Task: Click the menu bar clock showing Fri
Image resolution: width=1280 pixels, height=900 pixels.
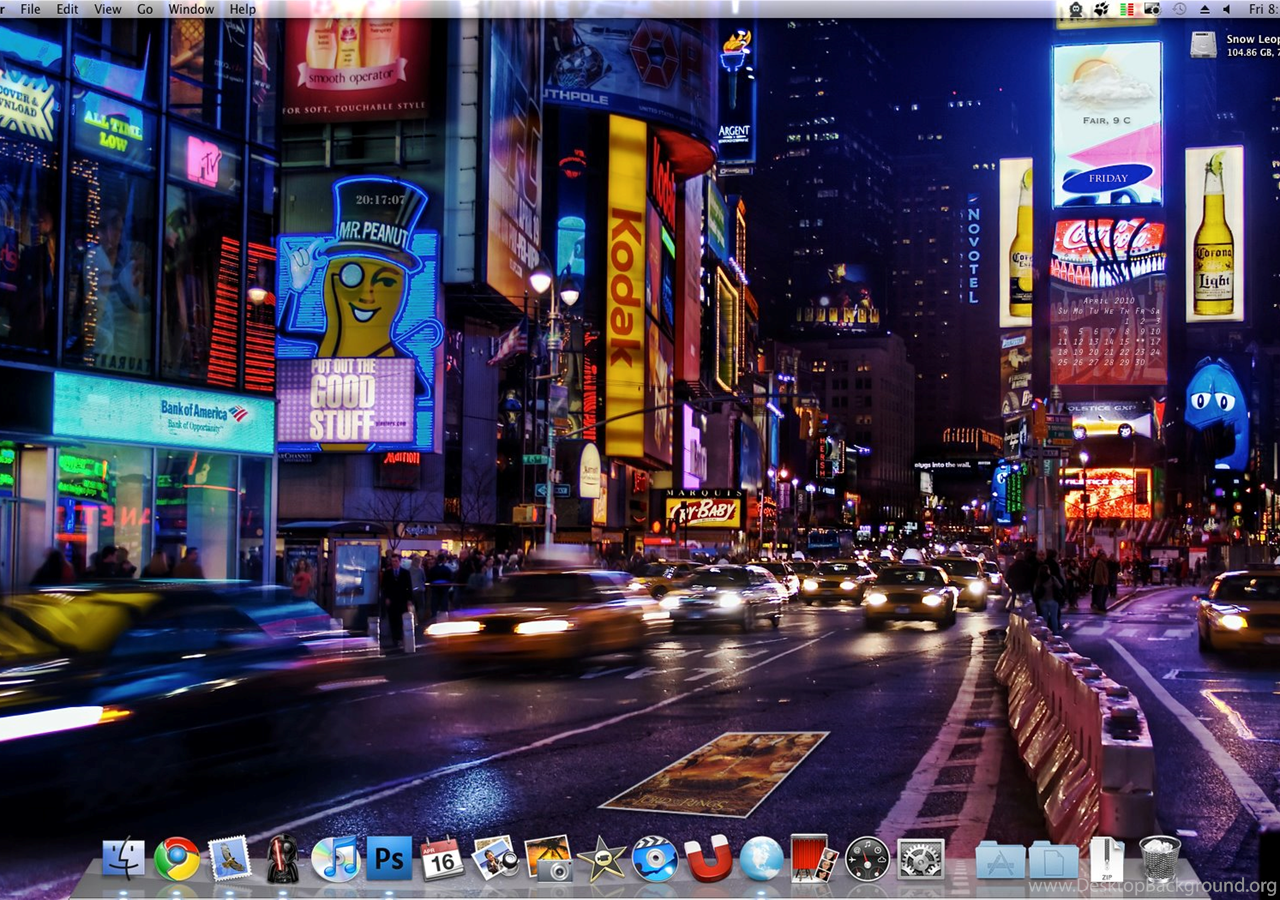Action: coord(1264,9)
